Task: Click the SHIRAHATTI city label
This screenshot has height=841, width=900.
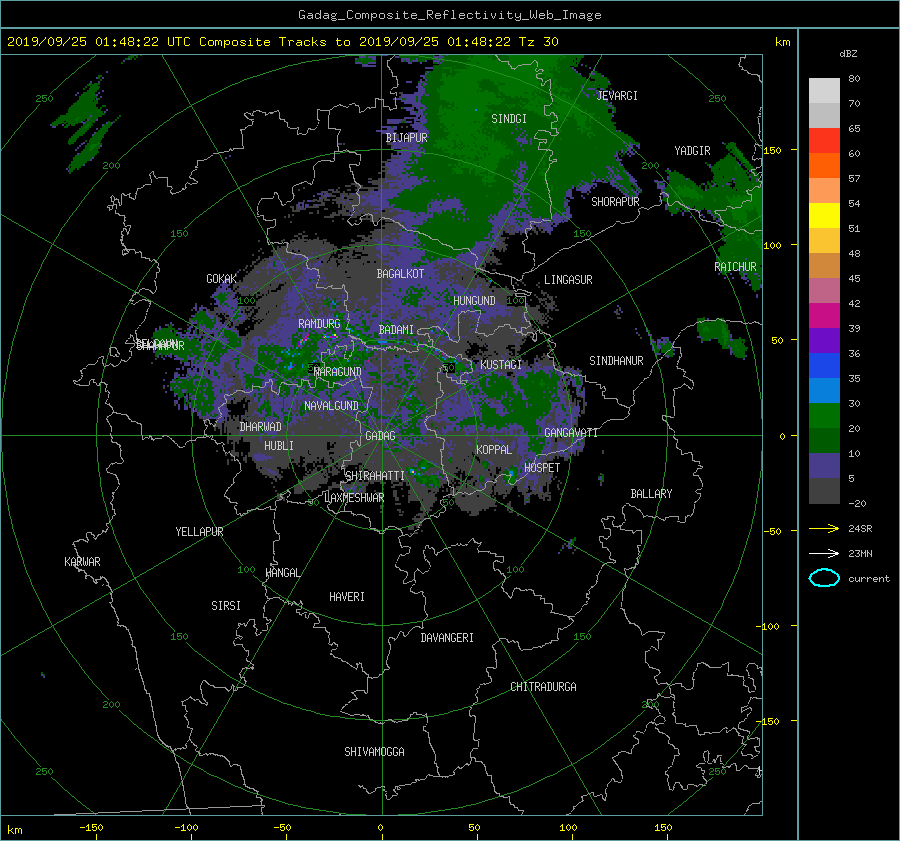Action: pyautogui.click(x=375, y=476)
